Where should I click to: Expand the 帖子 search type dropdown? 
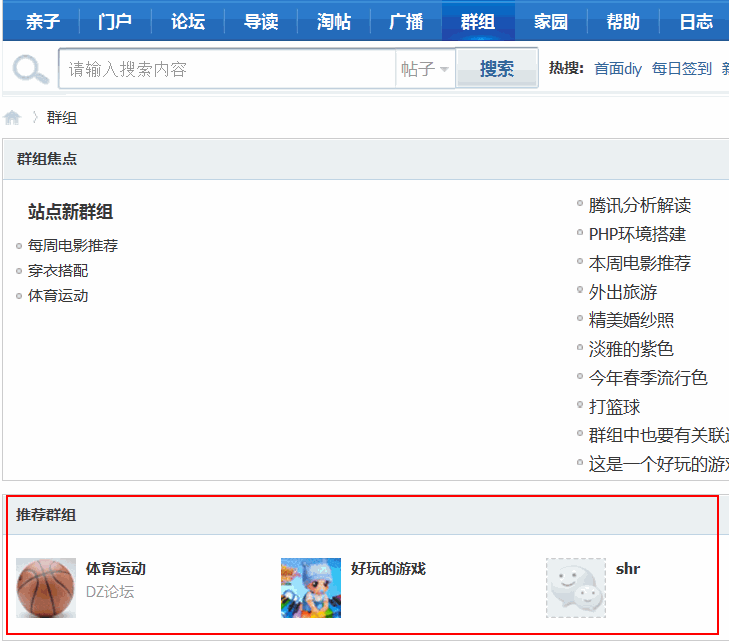click(425, 69)
